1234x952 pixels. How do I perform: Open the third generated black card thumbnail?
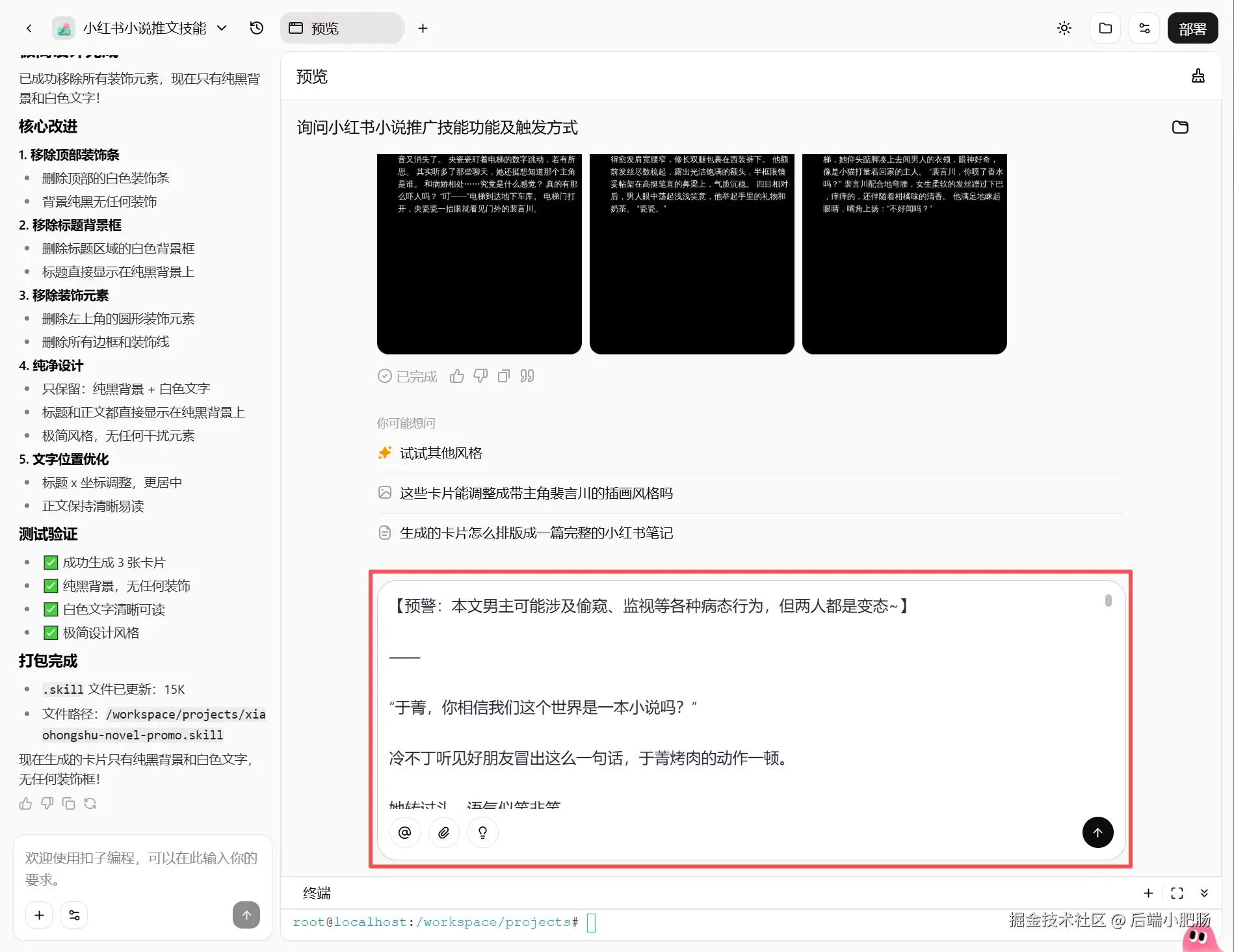pos(904,254)
